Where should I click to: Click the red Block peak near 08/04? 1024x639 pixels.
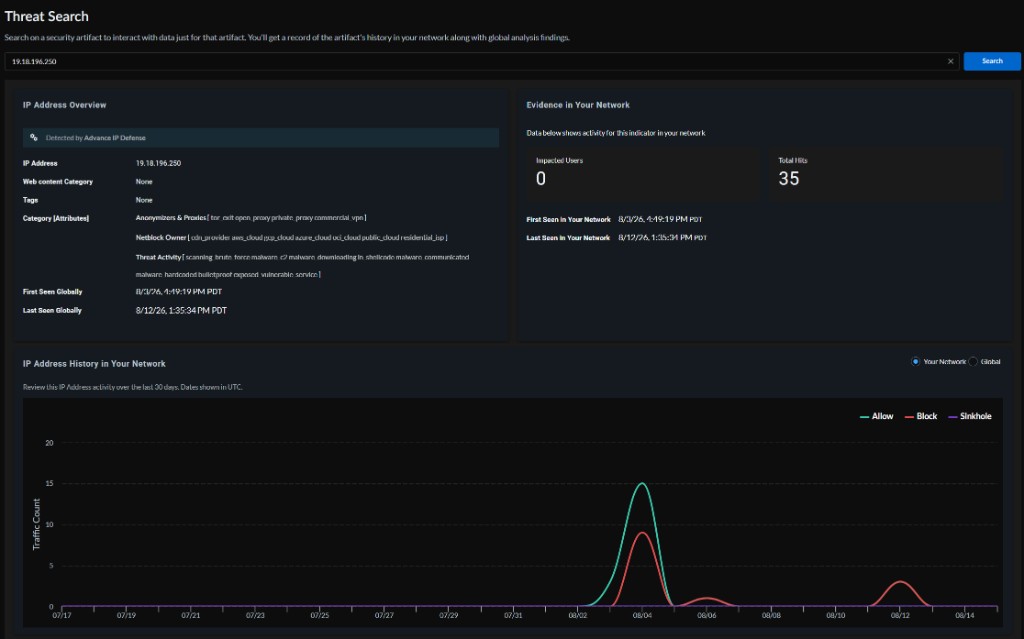click(x=642, y=533)
